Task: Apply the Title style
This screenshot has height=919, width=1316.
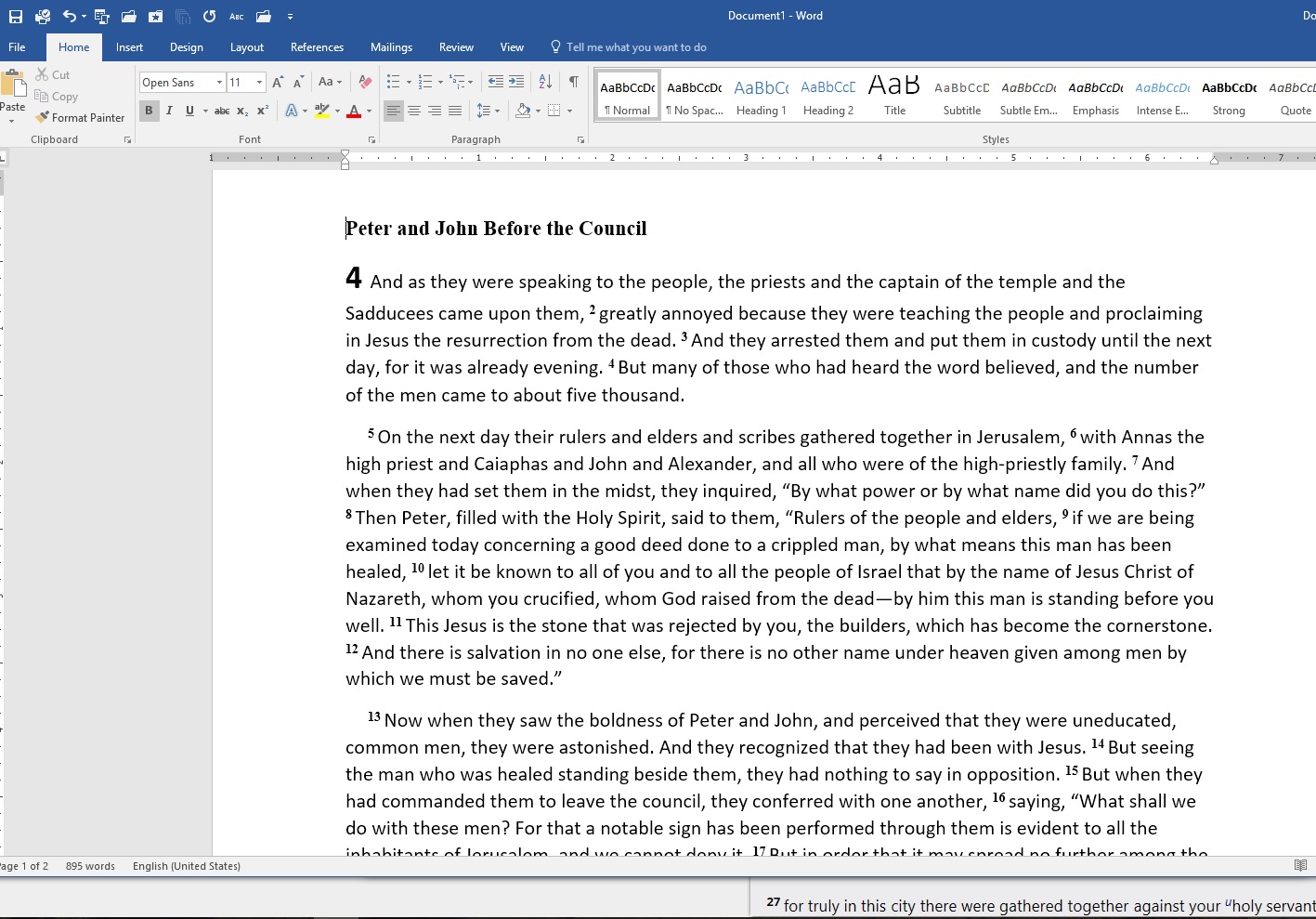Action: click(x=895, y=96)
